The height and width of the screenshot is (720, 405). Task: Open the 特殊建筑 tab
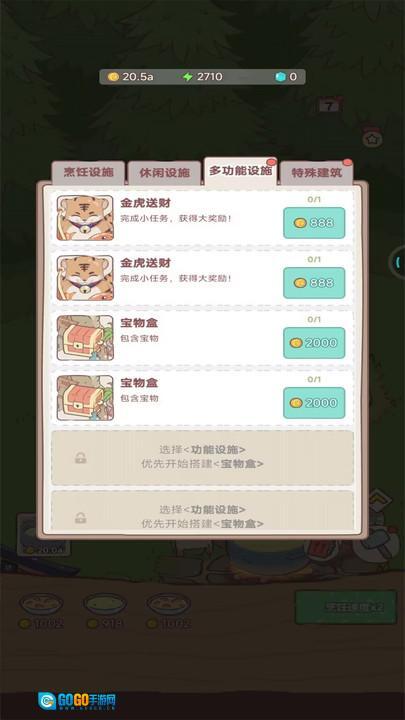point(317,173)
